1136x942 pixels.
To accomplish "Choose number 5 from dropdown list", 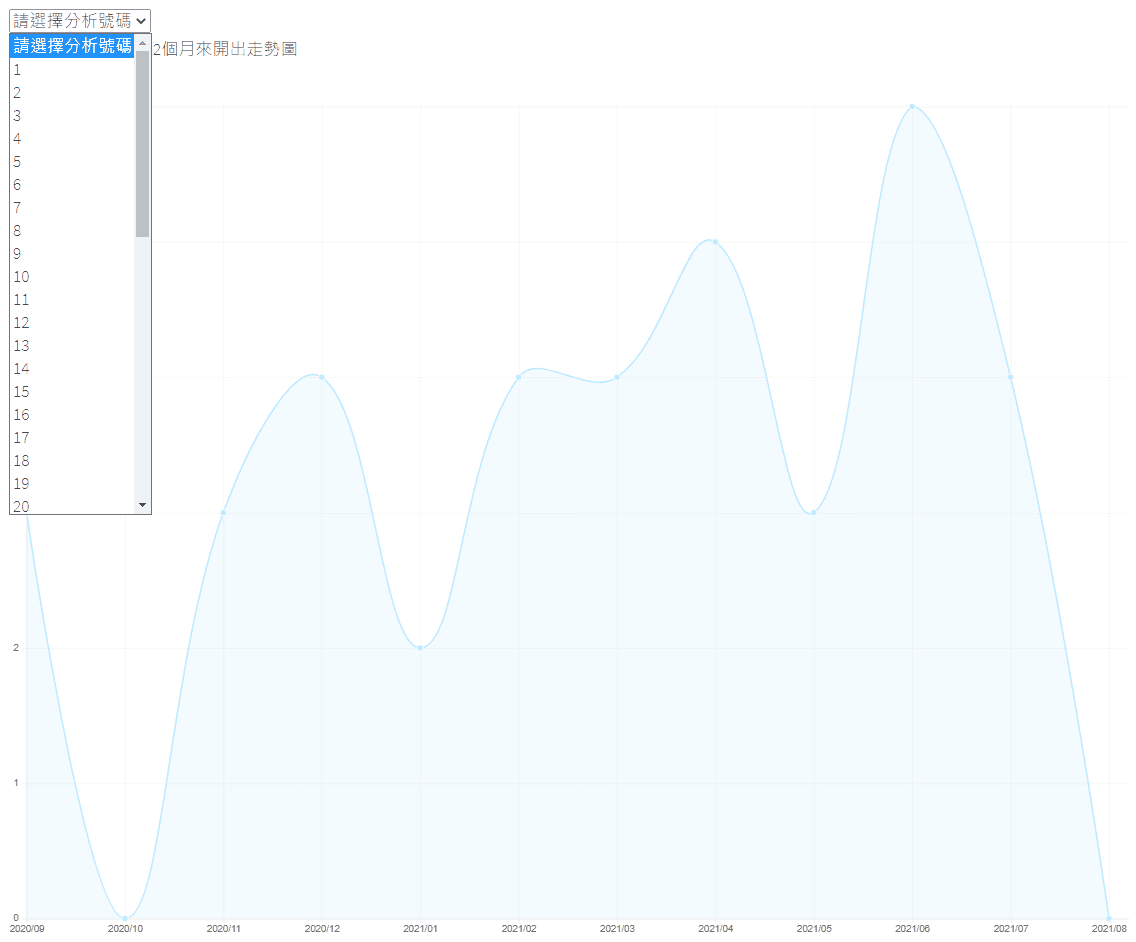I will (72, 162).
